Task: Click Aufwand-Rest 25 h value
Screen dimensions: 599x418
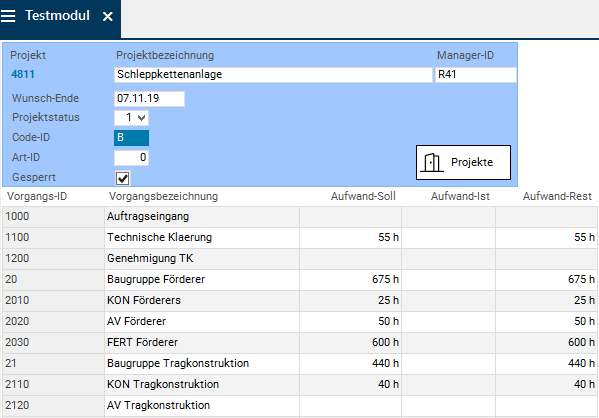Action: tap(546, 301)
